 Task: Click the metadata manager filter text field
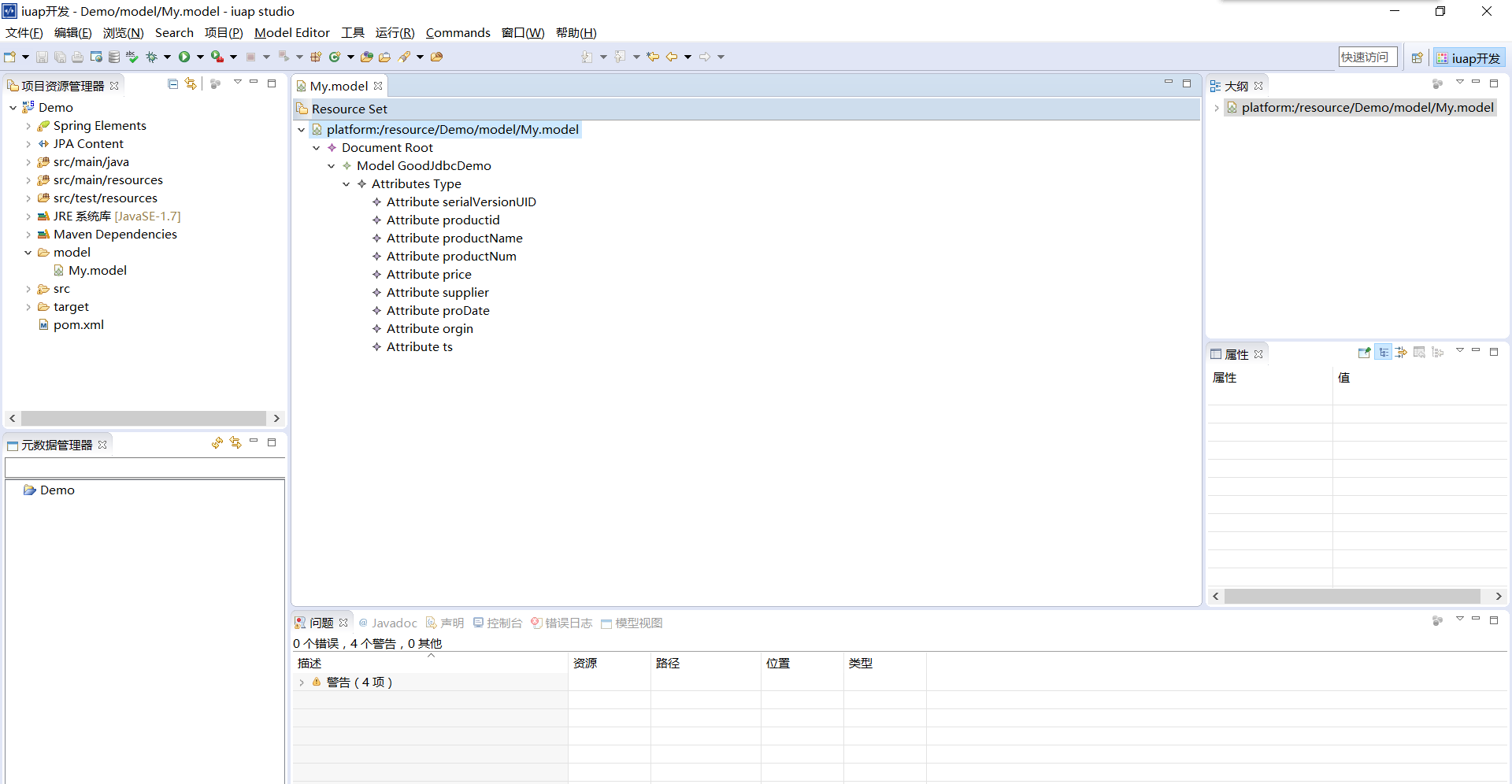point(145,468)
